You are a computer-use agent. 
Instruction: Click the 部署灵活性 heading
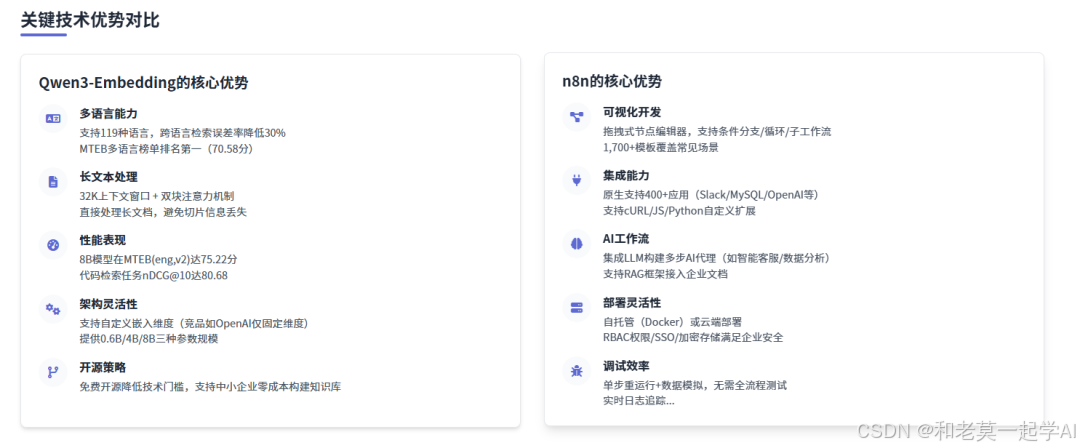632,303
